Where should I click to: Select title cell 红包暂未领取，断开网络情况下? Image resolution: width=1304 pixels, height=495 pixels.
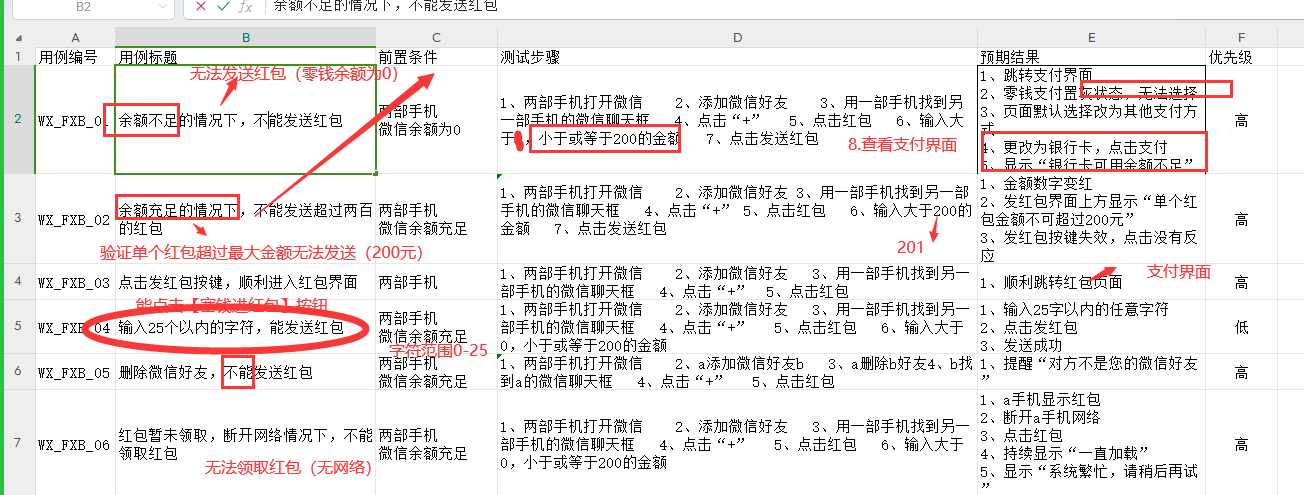pos(246,442)
